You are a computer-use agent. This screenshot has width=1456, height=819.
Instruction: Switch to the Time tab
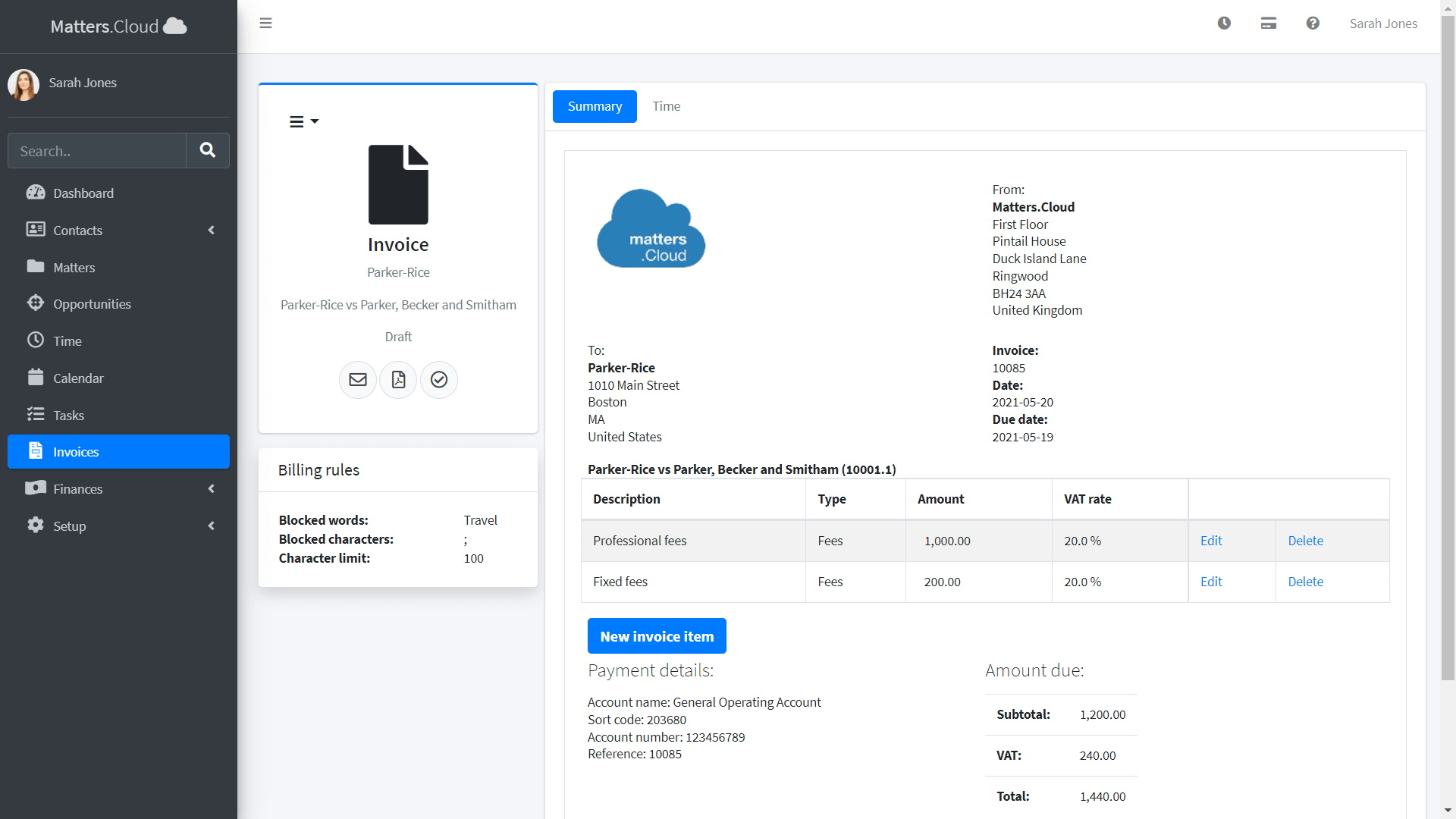[666, 106]
